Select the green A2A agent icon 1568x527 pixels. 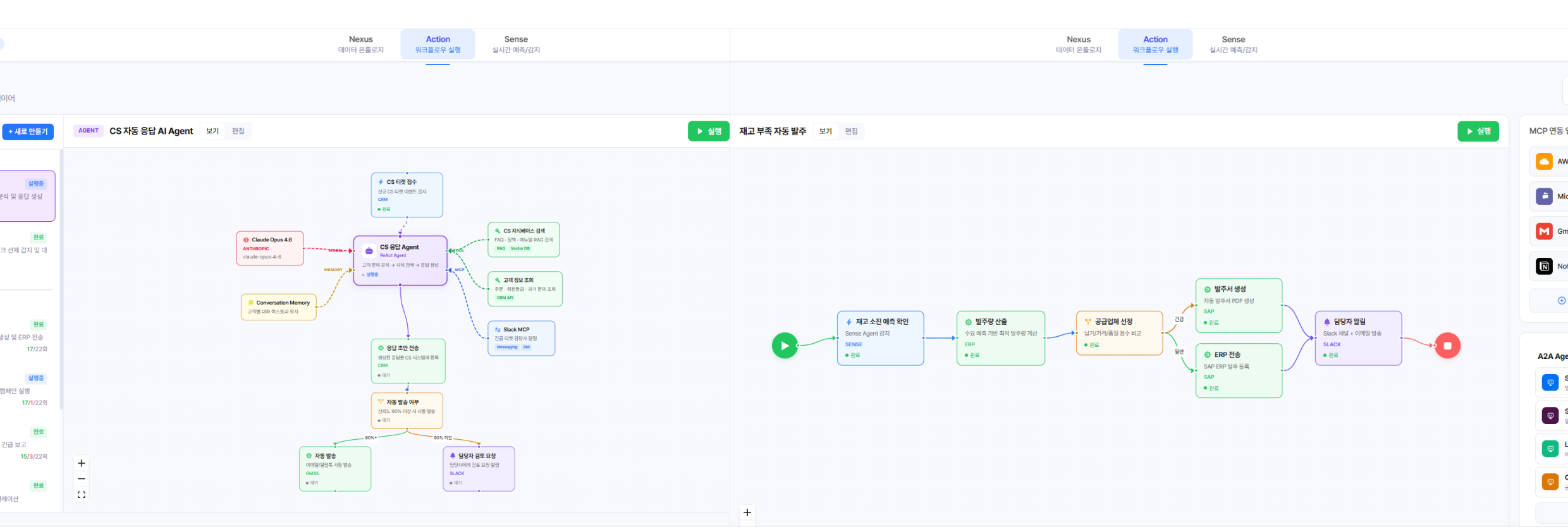point(1550,449)
